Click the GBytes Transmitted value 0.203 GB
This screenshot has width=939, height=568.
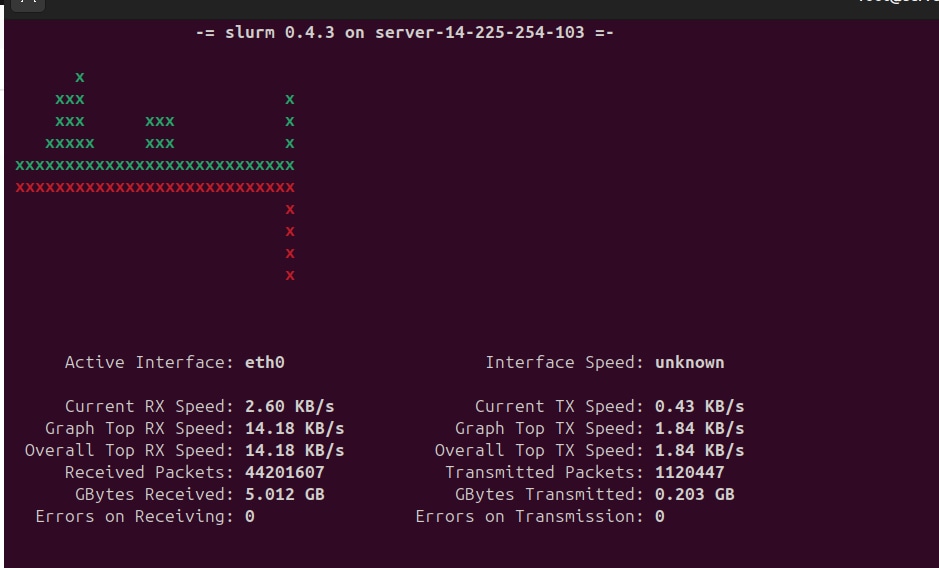(694, 494)
